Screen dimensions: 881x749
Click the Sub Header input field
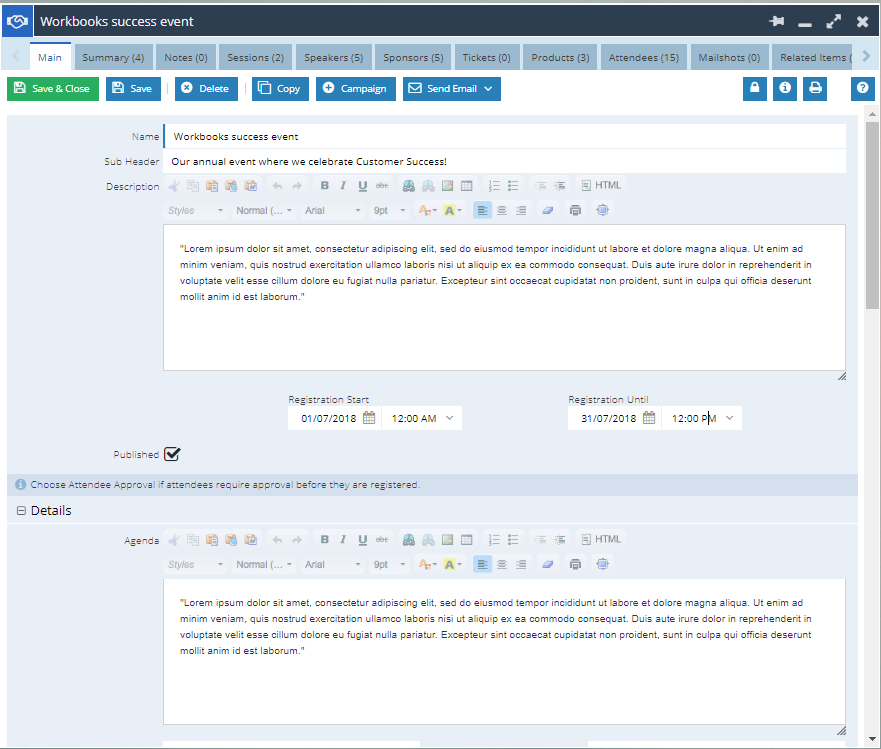[x=505, y=161]
